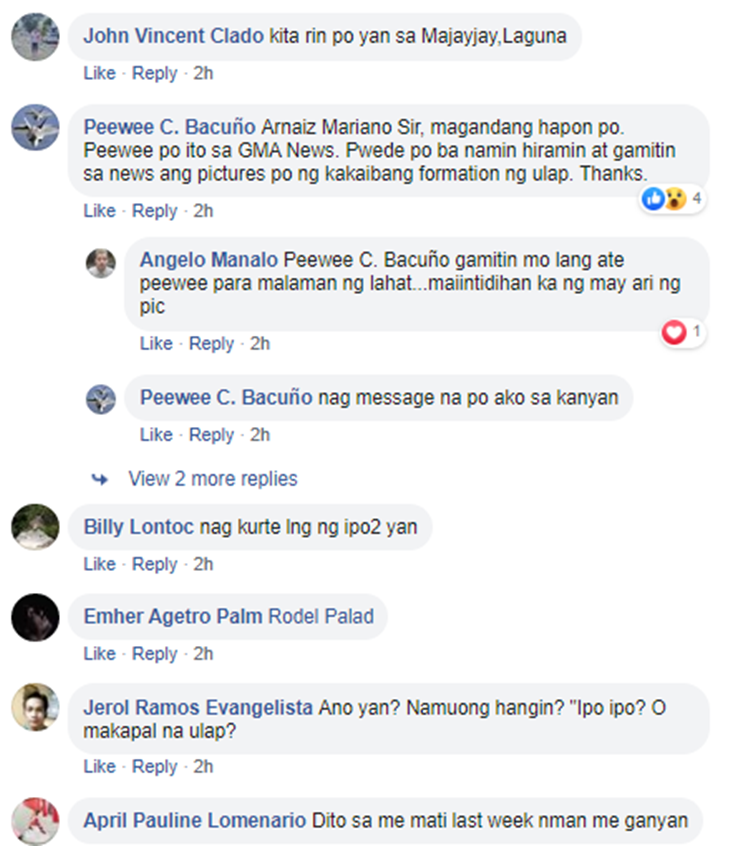Open April Pauline Lomenario's profile link
Screen dimensions: 750x846
pyautogui.click(x=195, y=820)
